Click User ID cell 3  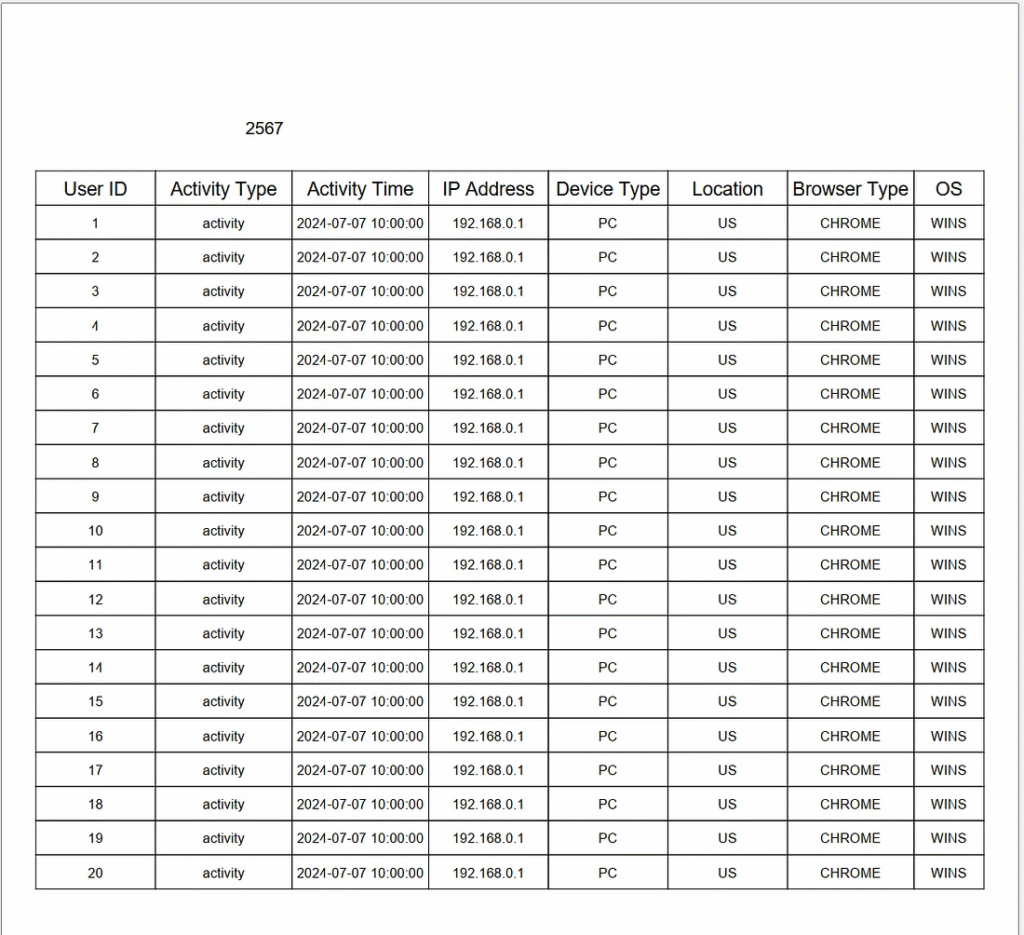point(95,291)
